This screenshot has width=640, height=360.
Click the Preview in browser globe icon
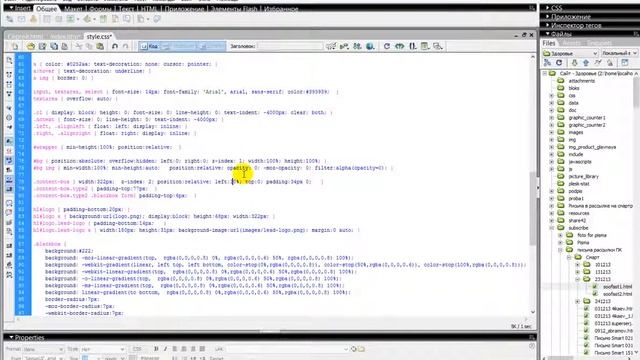point(370,47)
